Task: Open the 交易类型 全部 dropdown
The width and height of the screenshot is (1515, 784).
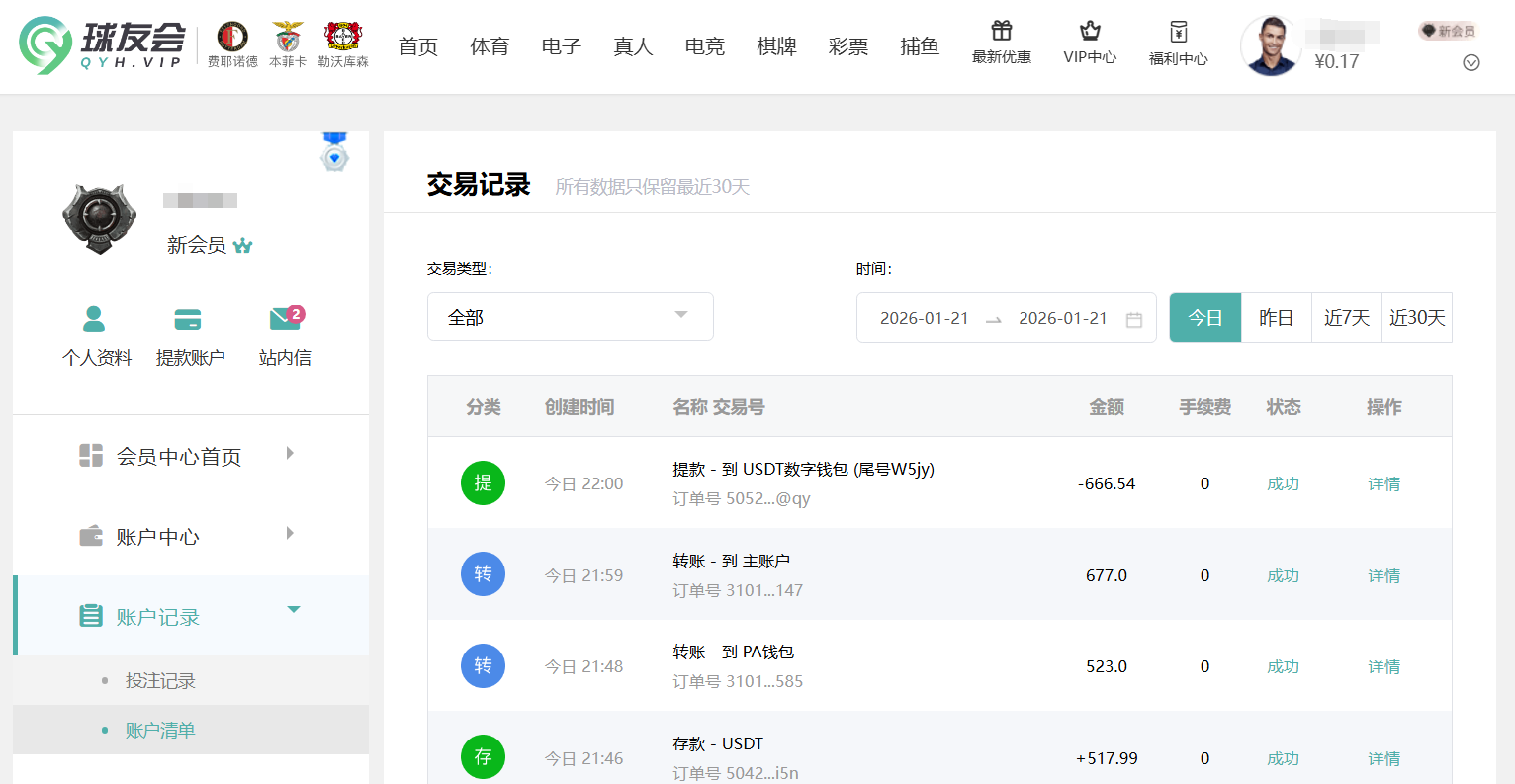Action: pos(570,316)
